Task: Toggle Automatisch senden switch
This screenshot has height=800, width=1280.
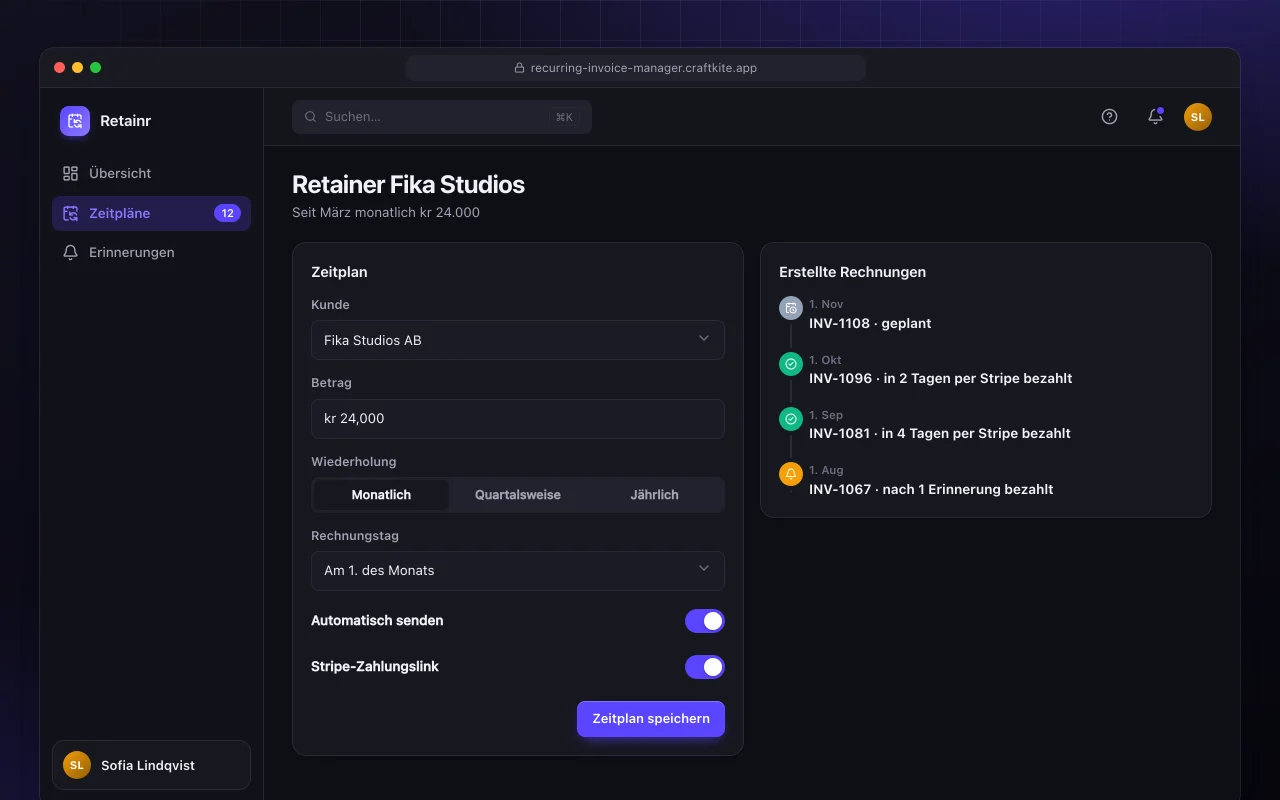Action: (705, 621)
